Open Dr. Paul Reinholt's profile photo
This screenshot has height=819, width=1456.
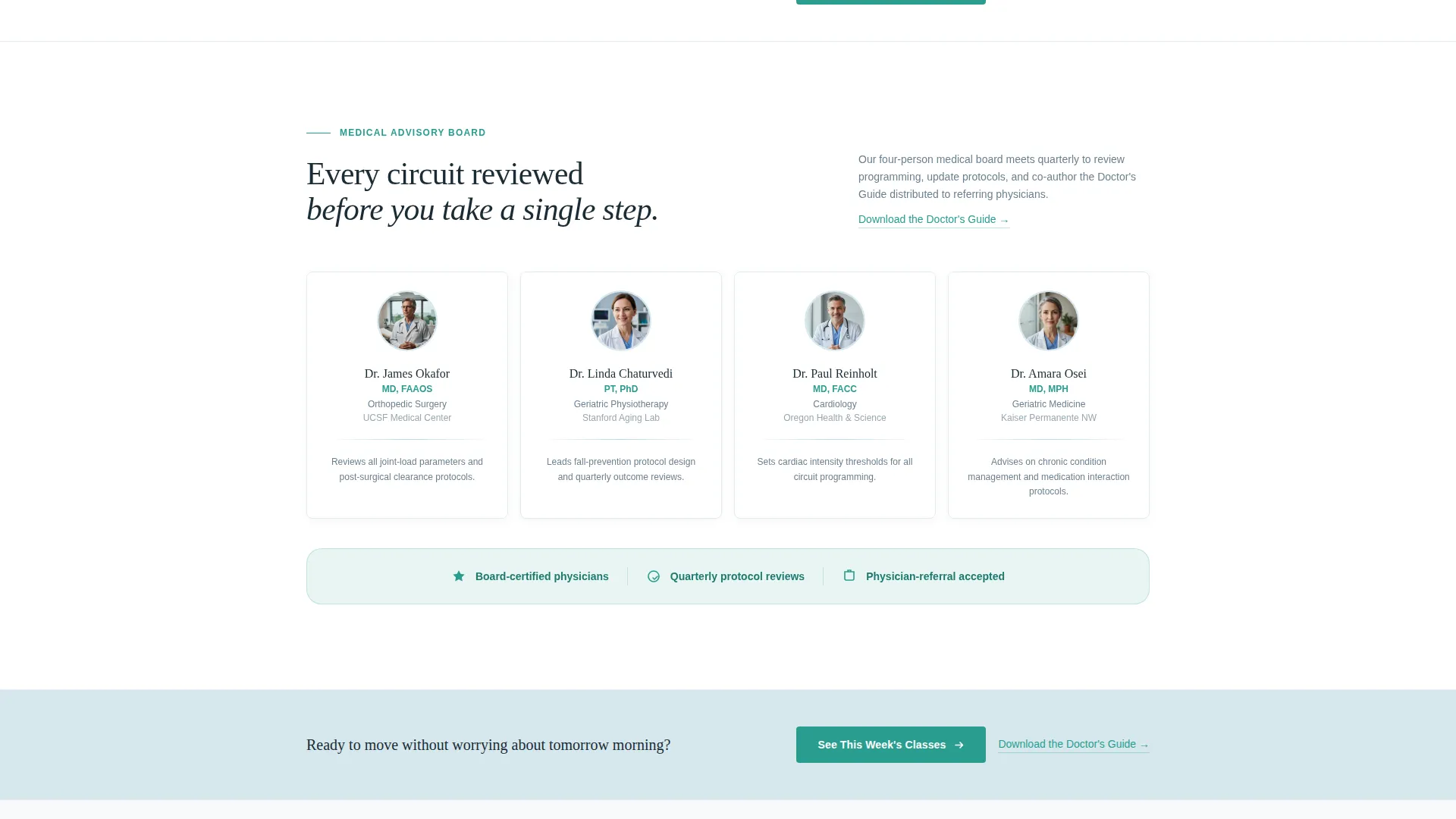pyautogui.click(x=835, y=321)
